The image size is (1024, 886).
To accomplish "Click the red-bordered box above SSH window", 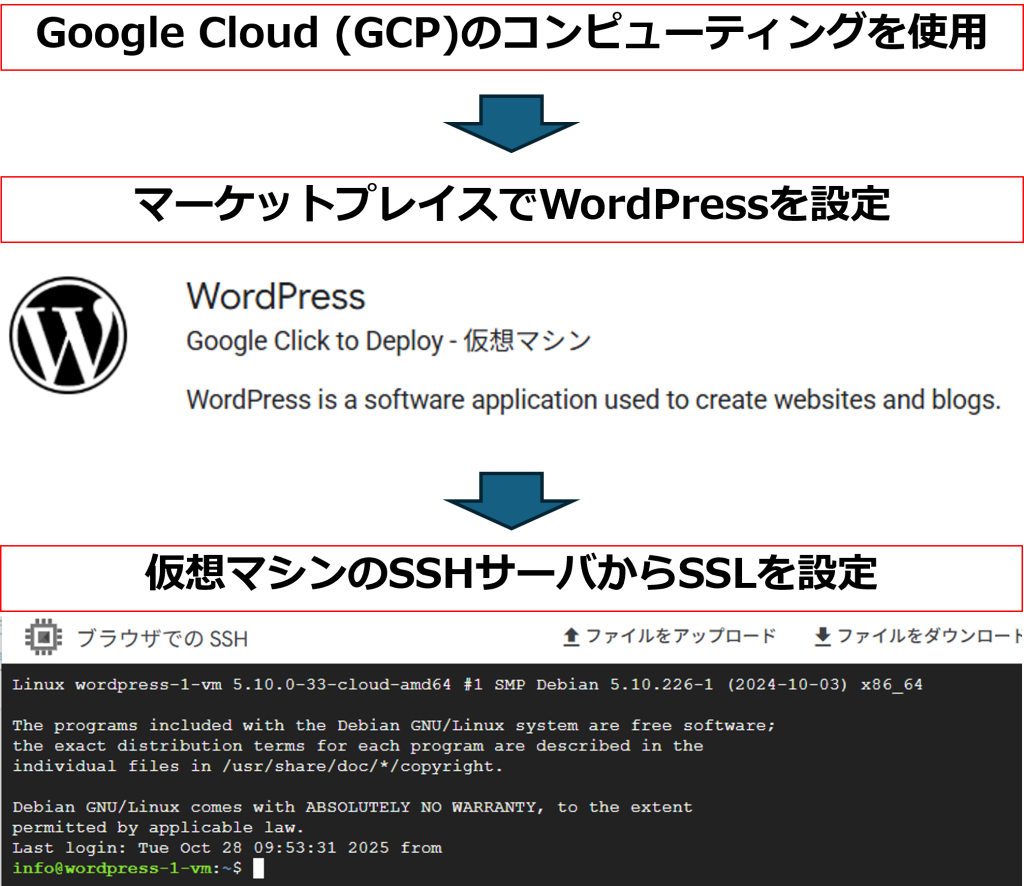I will coord(511,579).
